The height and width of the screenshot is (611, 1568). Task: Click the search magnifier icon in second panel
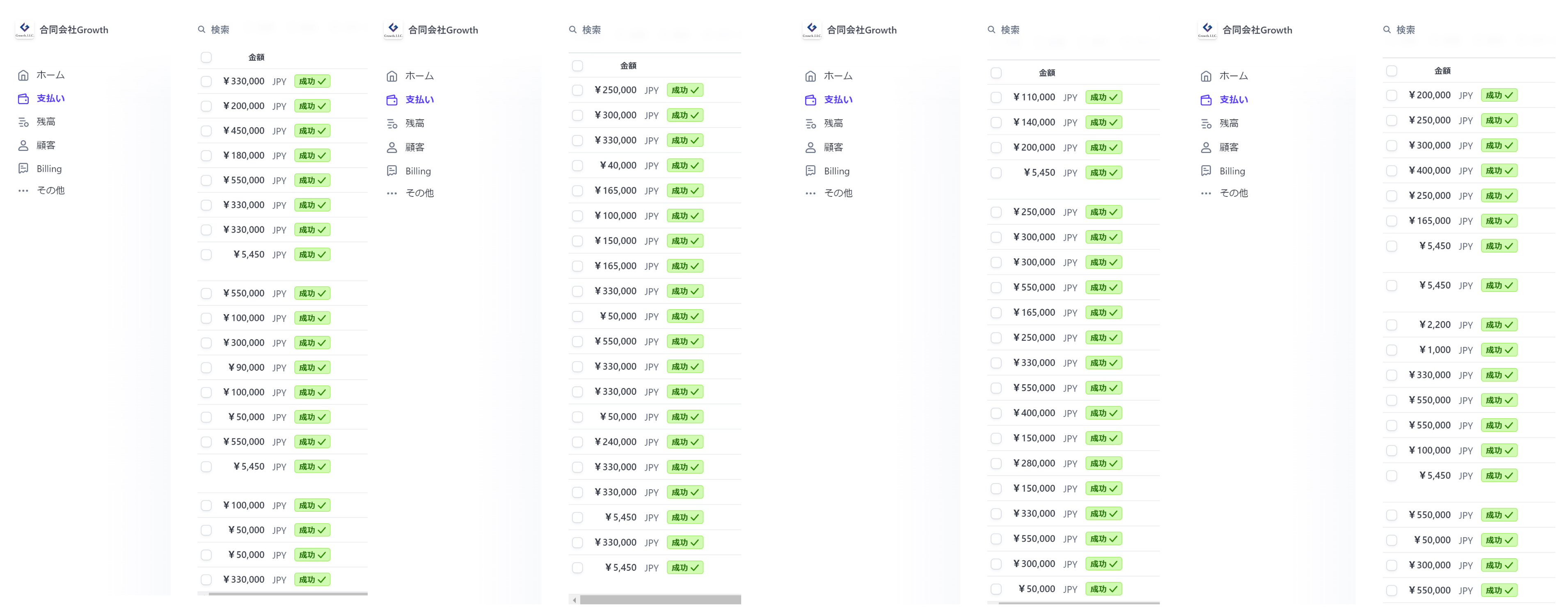point(573,30)
